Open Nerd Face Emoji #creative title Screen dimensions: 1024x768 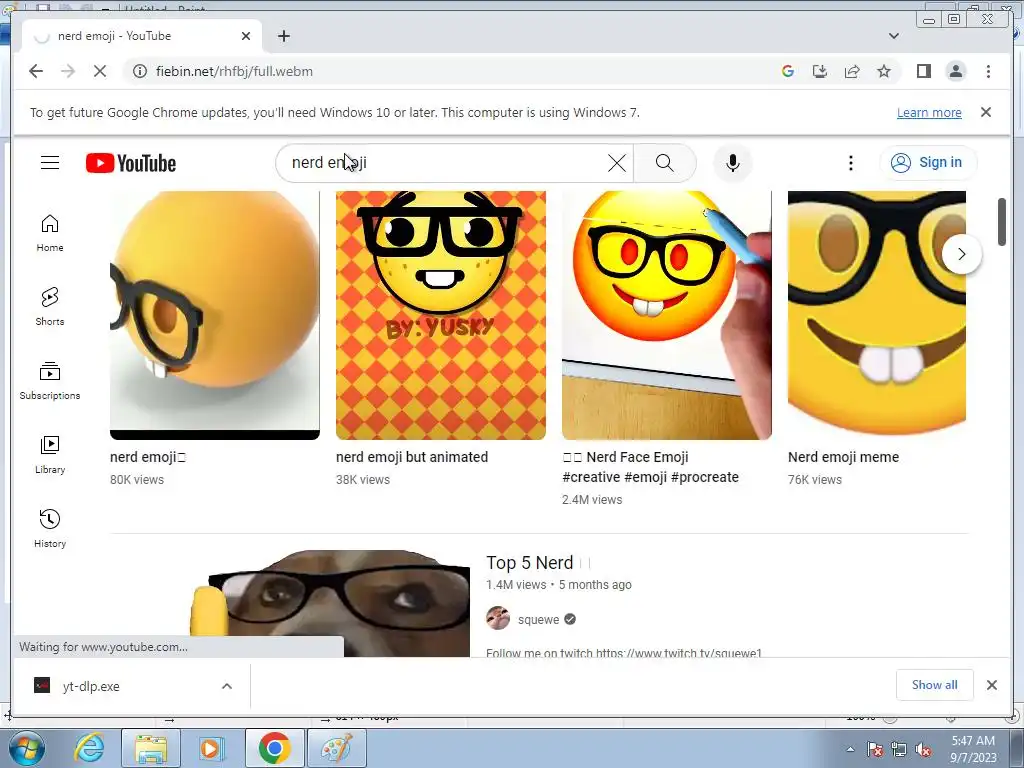(650, 467)
